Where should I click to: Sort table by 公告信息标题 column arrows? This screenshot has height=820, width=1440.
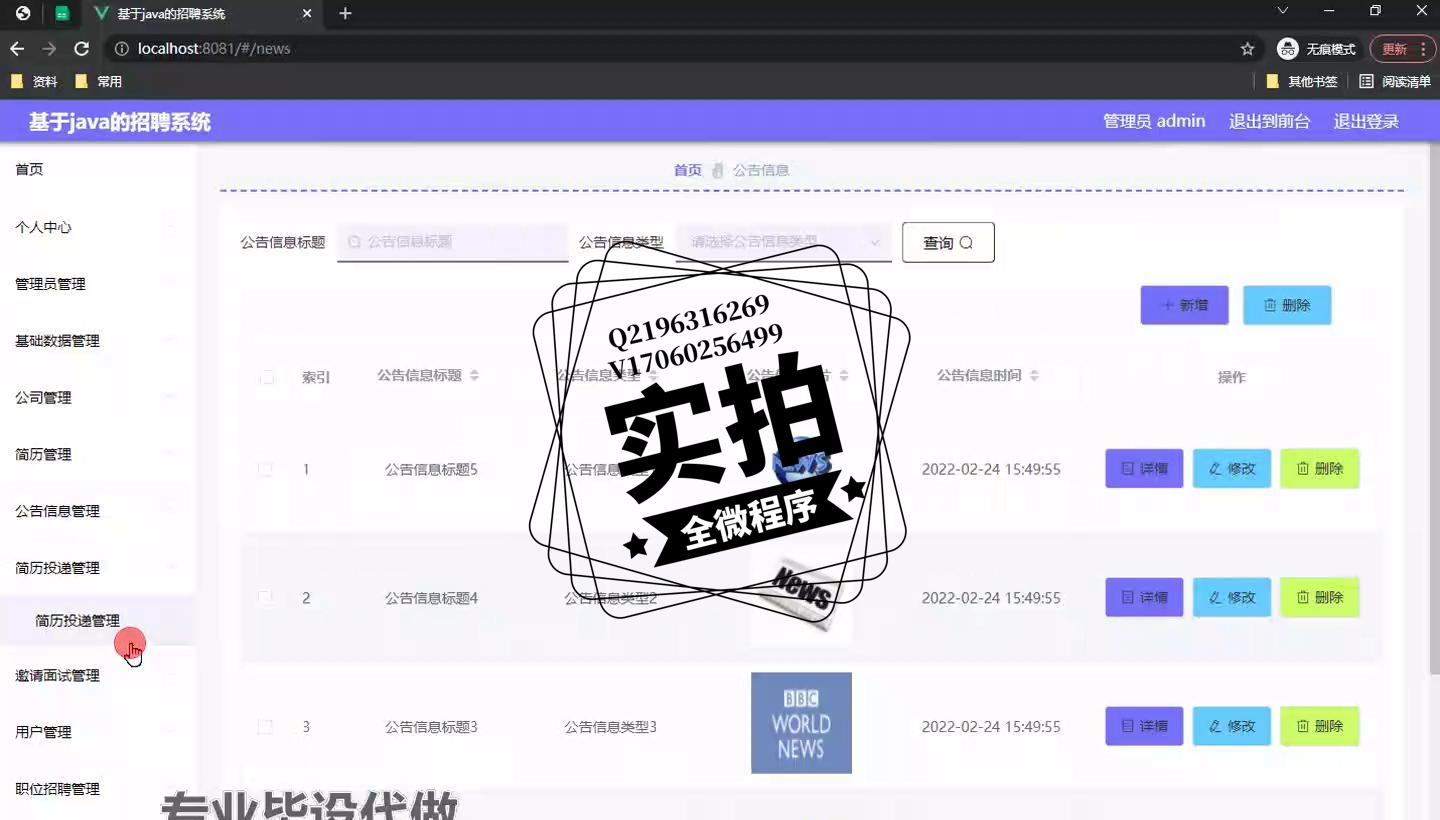474,375
